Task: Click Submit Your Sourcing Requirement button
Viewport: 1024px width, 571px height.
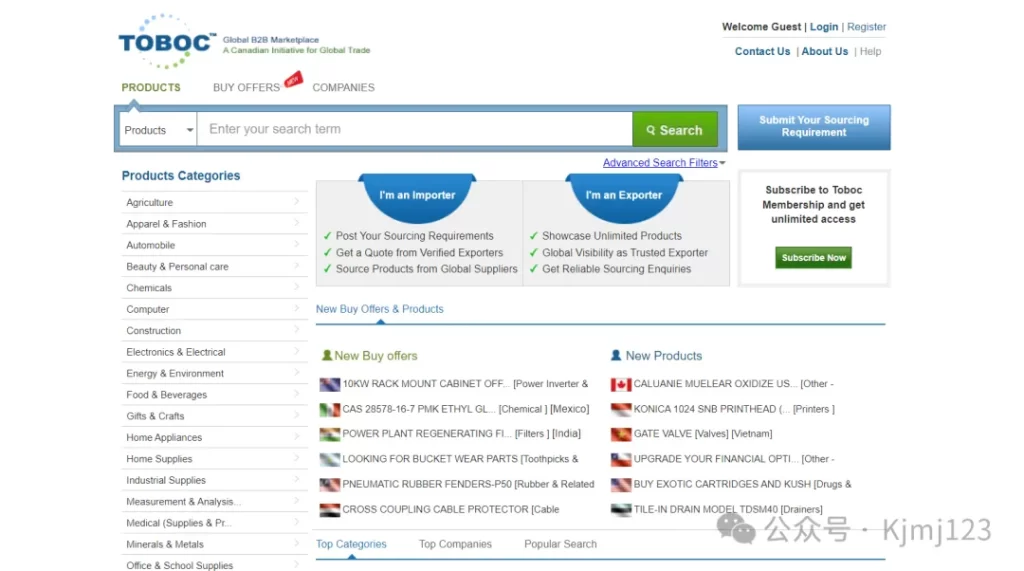Action: [814, 127]
